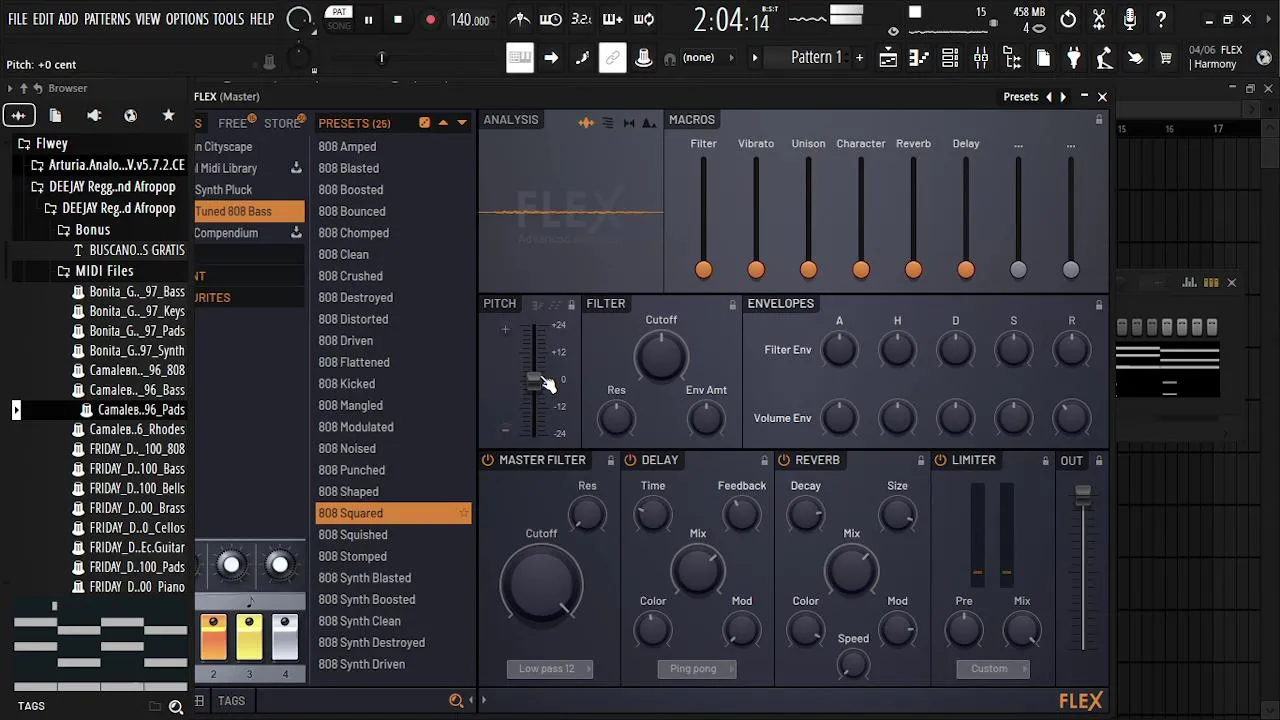
Task: Click the random preset dice icon
Action: coord(424,123)
